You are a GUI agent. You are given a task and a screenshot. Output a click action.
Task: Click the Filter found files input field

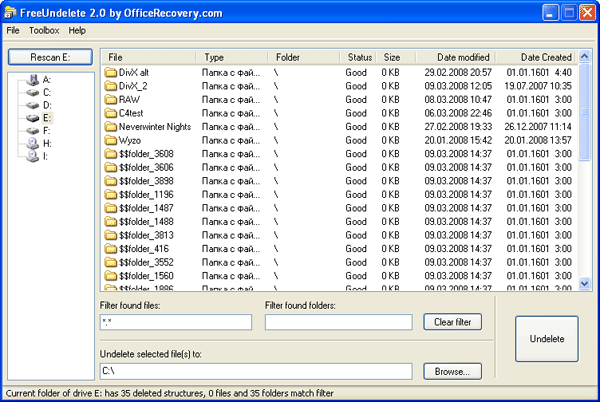(176, 322)
